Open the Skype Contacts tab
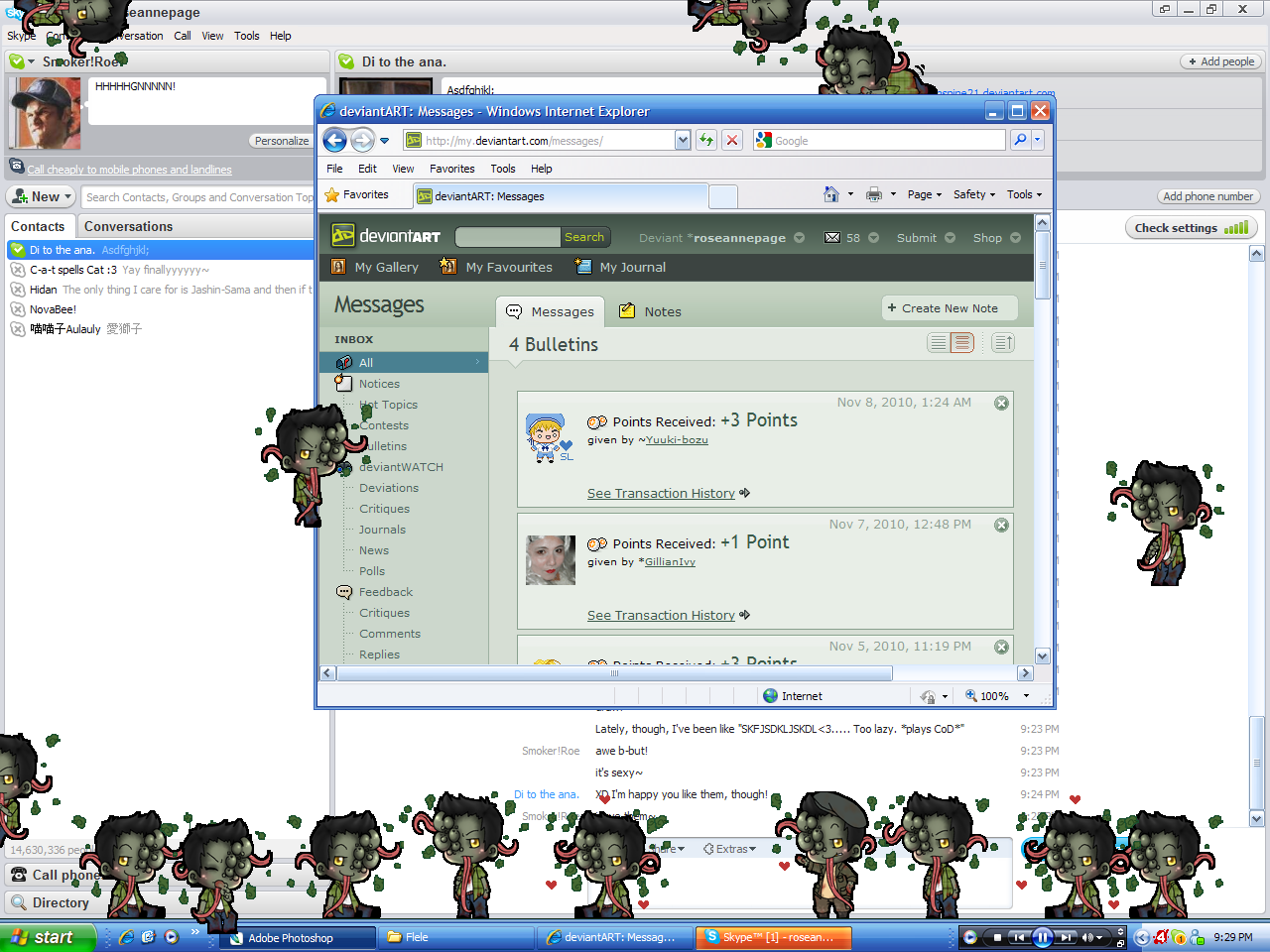 point(38,226)
